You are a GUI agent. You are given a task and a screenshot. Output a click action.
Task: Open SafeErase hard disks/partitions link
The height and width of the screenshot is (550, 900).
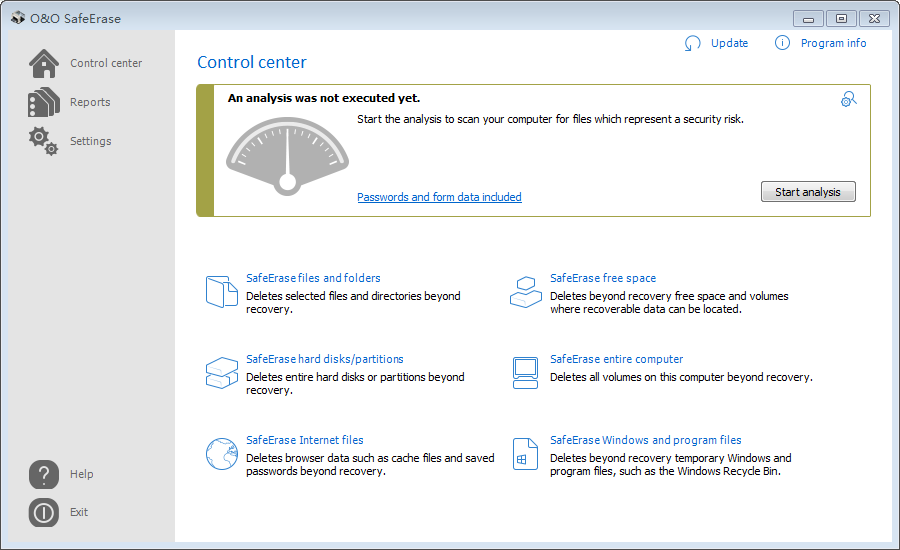[325, 359]
